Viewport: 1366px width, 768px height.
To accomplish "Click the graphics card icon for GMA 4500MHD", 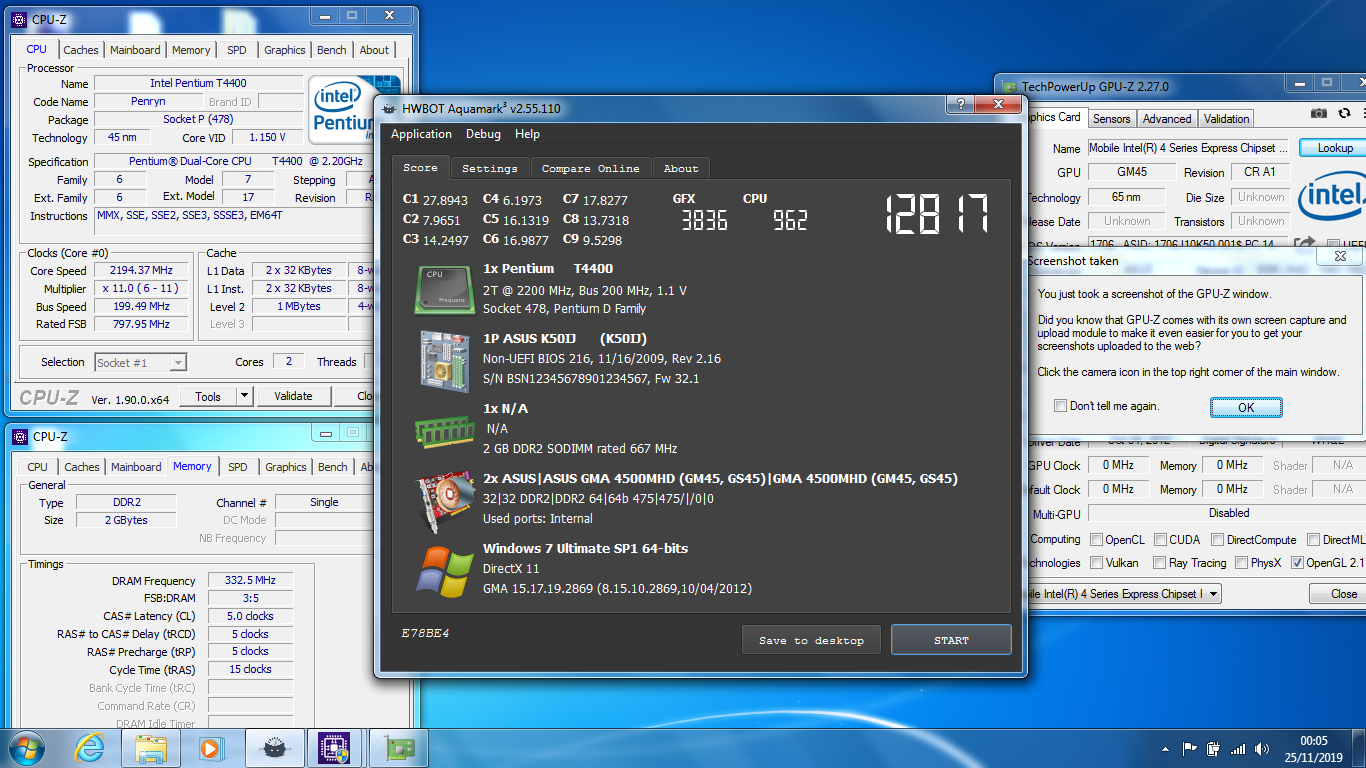I will 445,503.
